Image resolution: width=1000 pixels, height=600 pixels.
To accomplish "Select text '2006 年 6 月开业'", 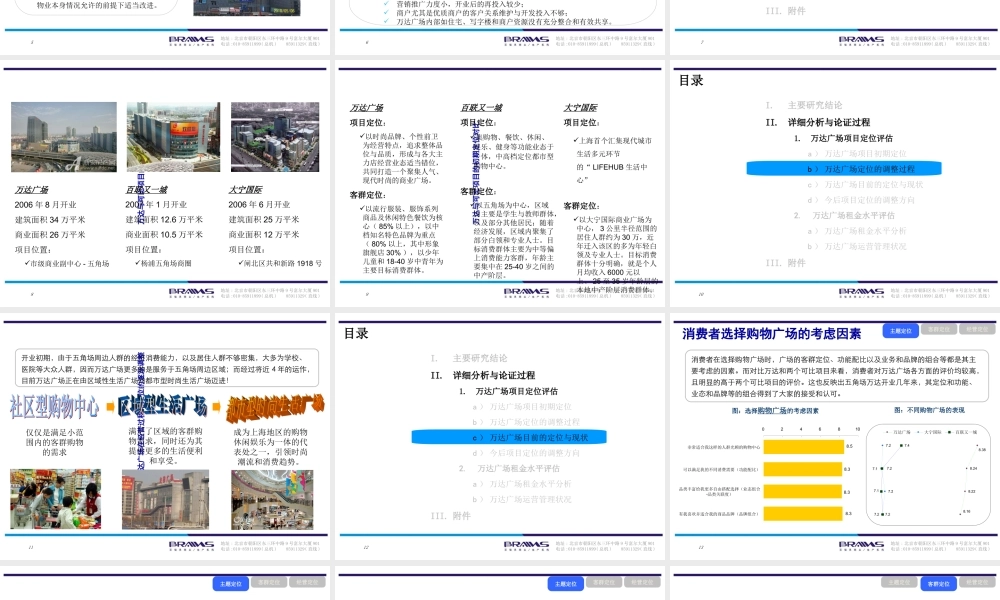I will coord(259,205).
